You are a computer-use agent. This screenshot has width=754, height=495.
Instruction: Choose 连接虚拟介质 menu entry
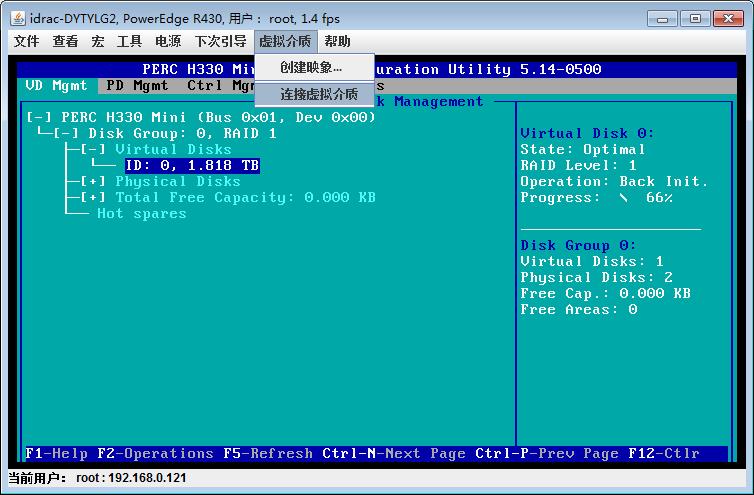click(x=314, y=94)
